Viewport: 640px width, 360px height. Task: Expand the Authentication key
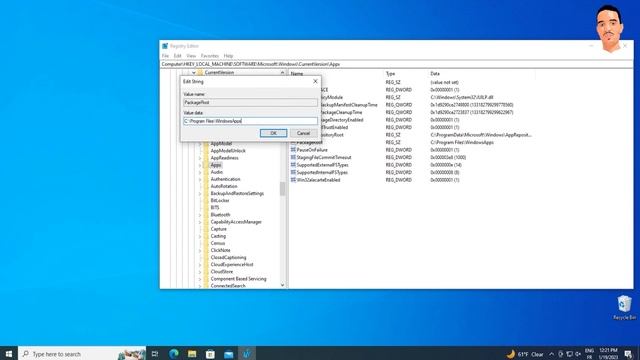pos(200,179)
